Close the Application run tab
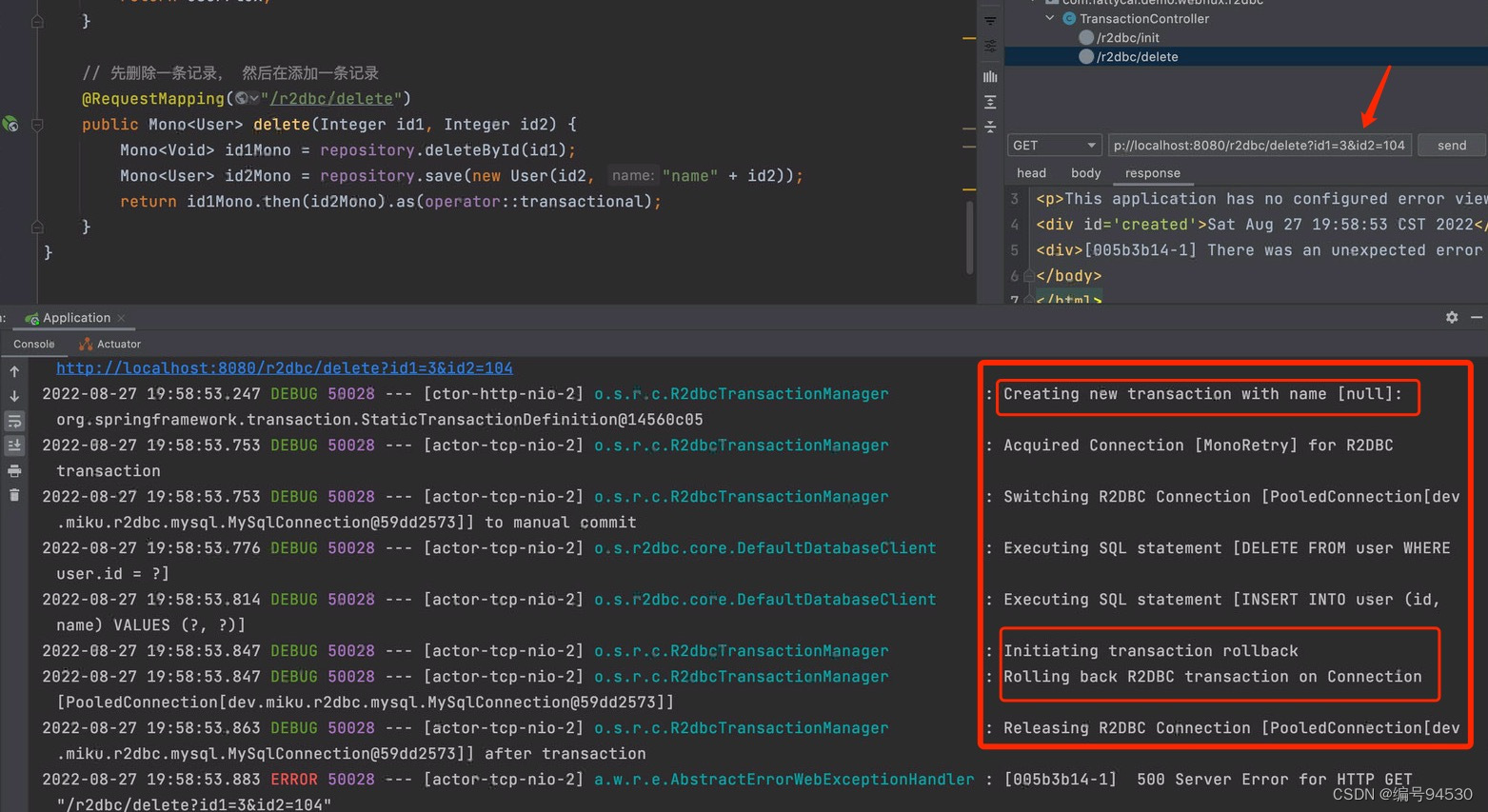Image resolution: width=1488 pixels, height=812 pixels. pos(122,318)
